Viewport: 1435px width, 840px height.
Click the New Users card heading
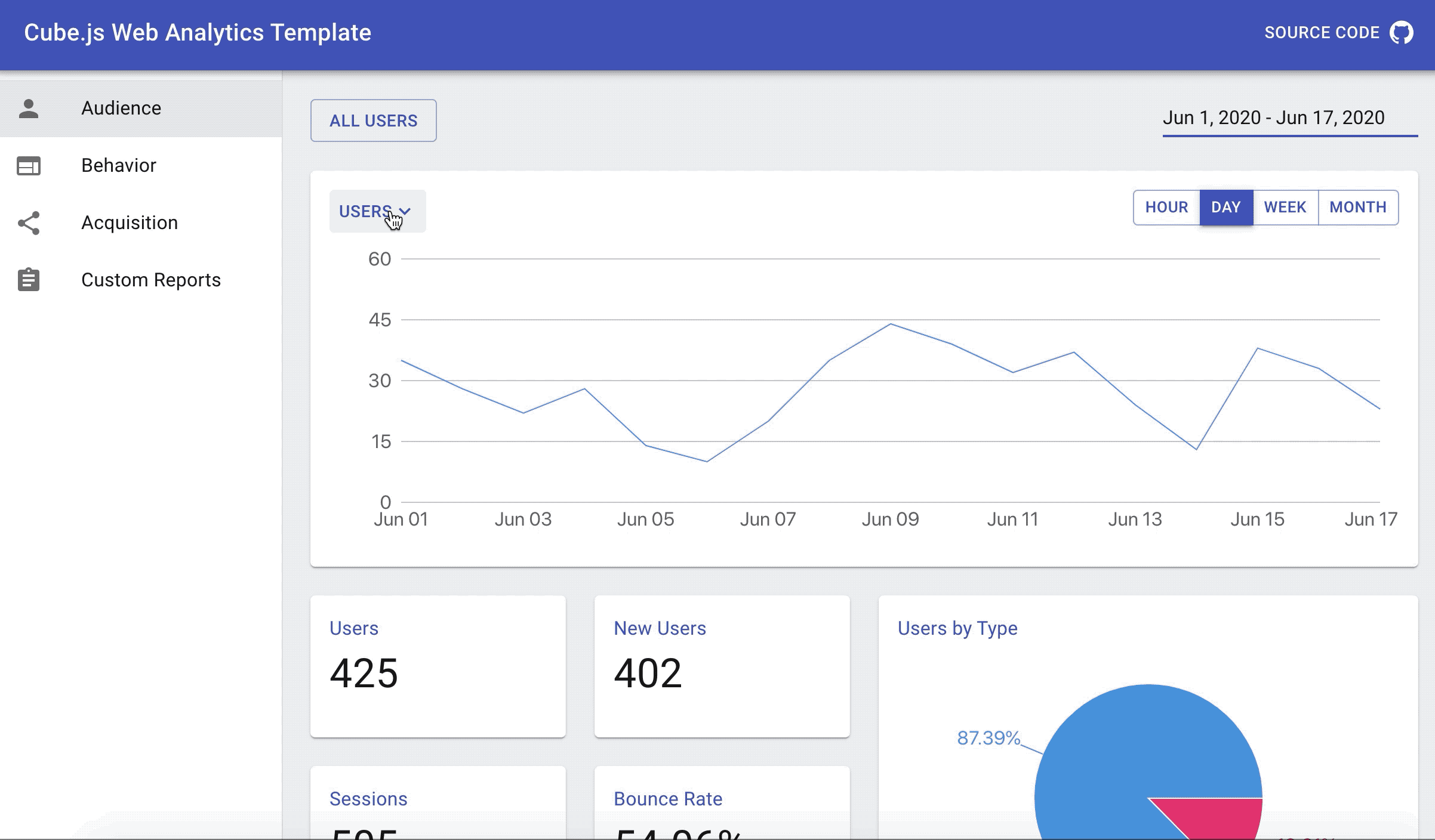pos(660,628)
